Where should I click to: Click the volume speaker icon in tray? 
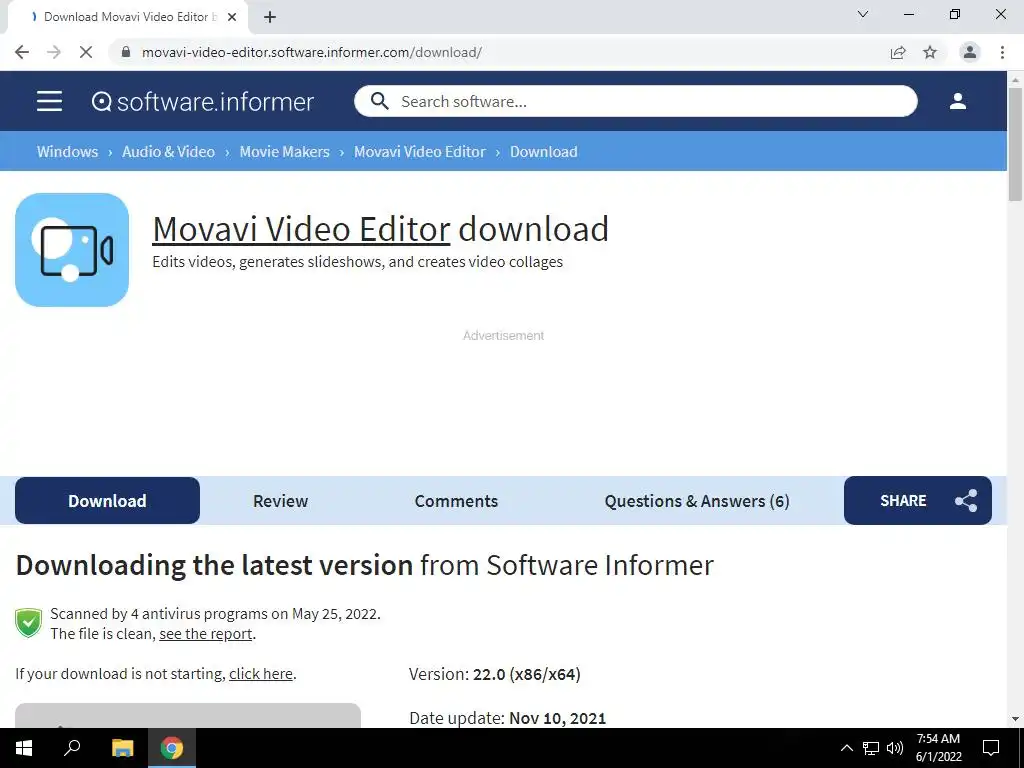pyautogui.click(x=895, y=748)
